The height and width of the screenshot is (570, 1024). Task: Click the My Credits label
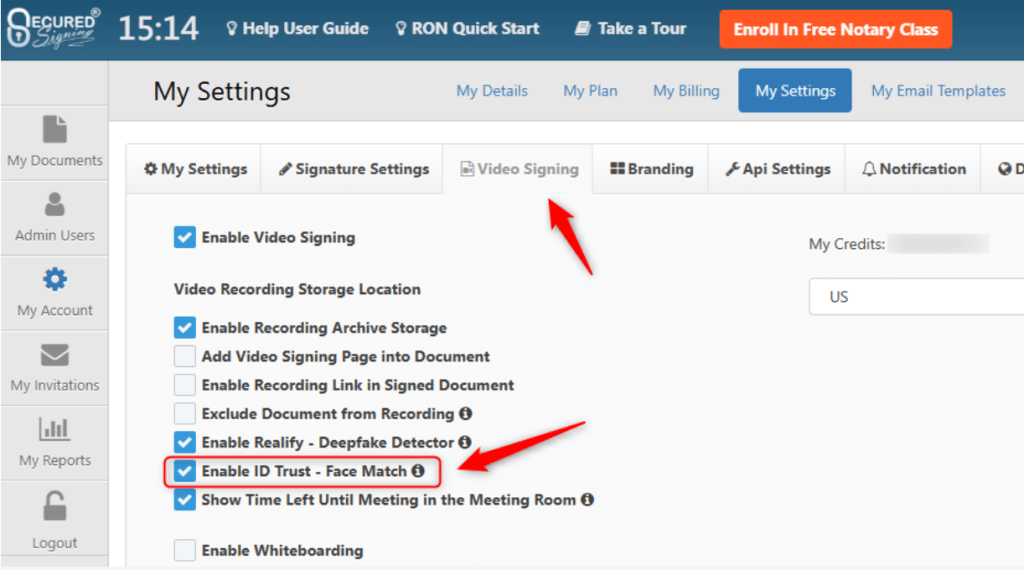point(846,244)
